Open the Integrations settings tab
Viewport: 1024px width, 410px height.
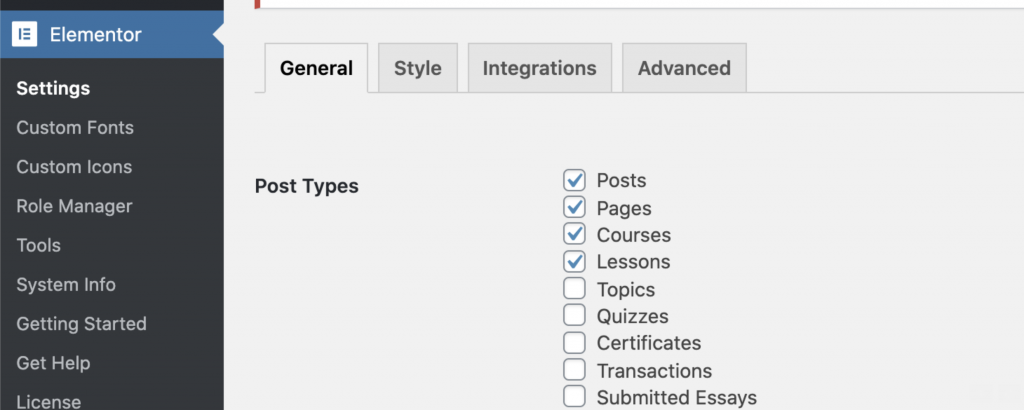point(539,69)
